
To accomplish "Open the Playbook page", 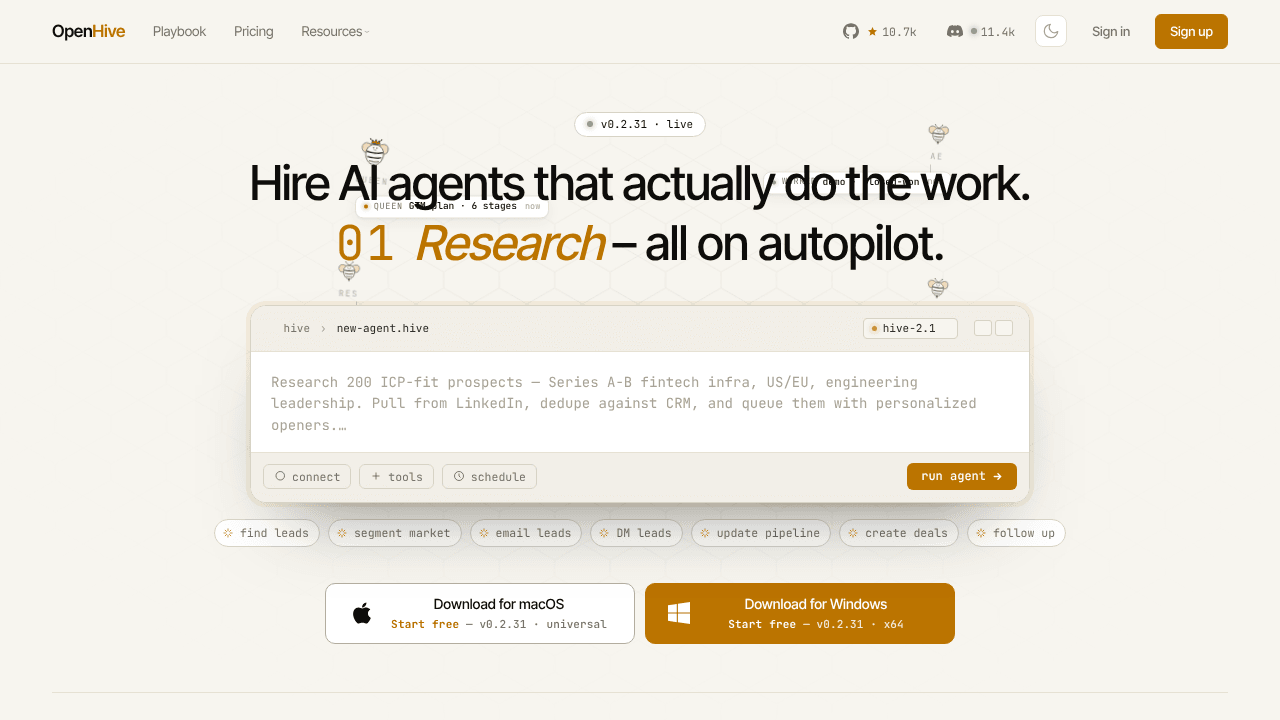I will 179,31.
